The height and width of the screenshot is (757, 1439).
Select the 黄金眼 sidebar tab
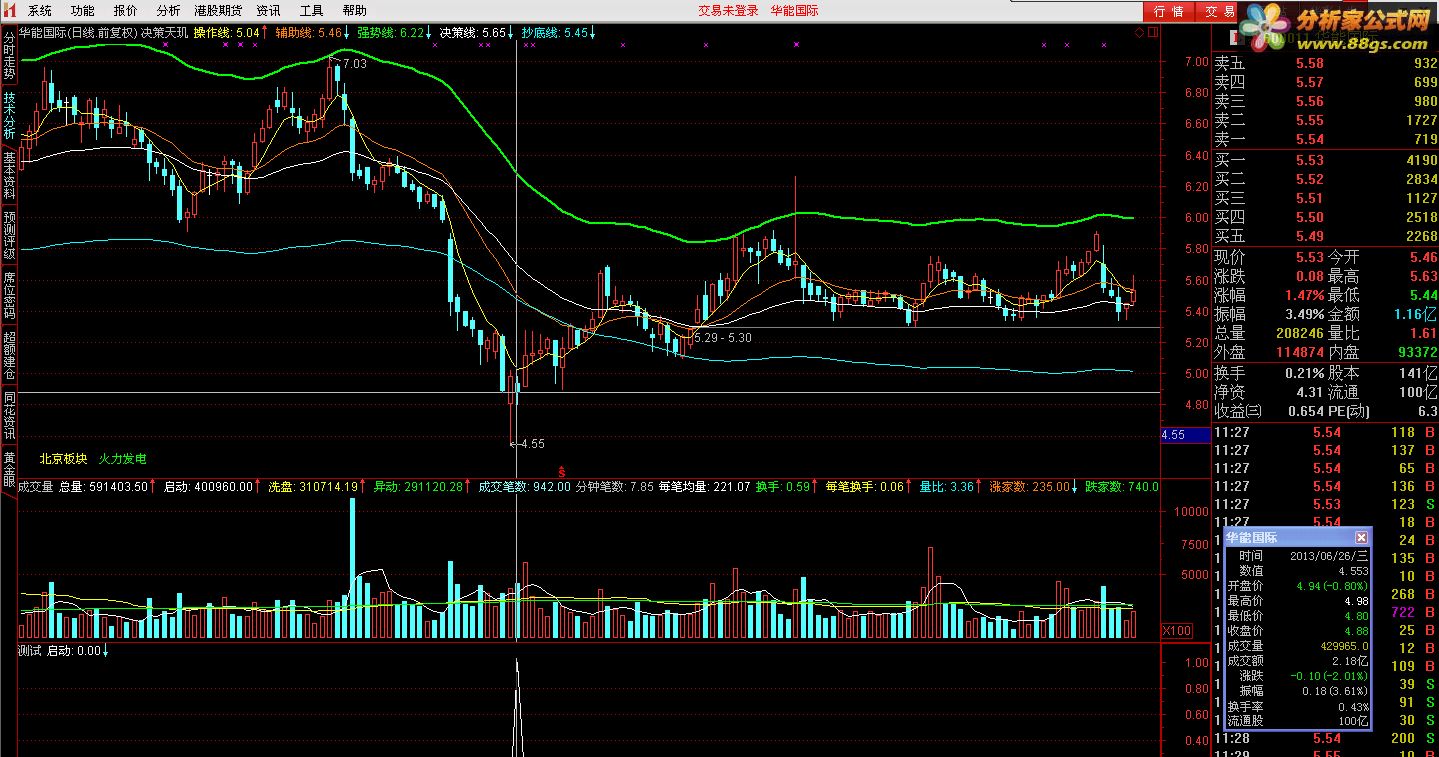point(9,470)
